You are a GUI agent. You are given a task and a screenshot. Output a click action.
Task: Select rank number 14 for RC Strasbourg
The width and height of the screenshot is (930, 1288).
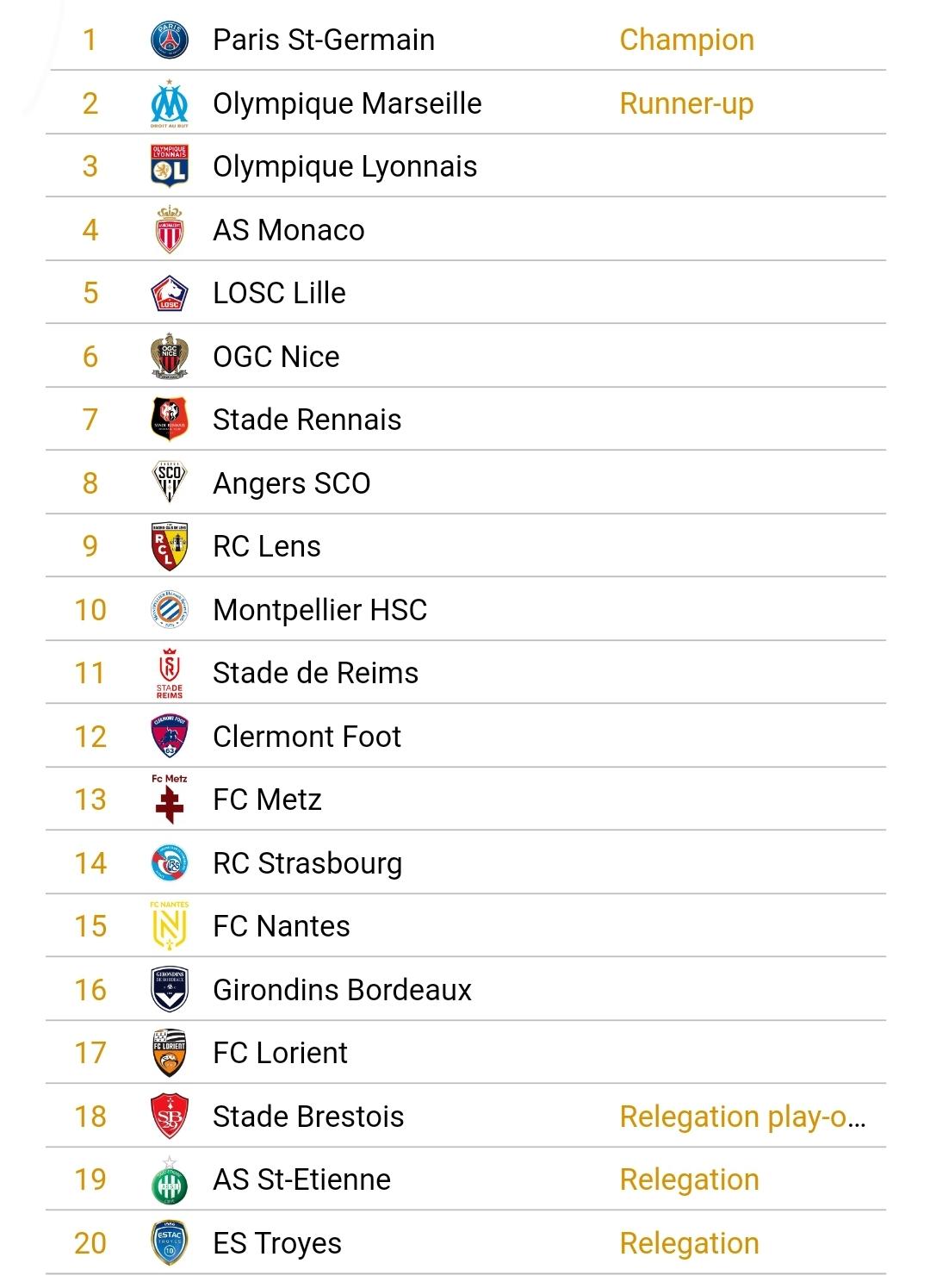[90, 863]
